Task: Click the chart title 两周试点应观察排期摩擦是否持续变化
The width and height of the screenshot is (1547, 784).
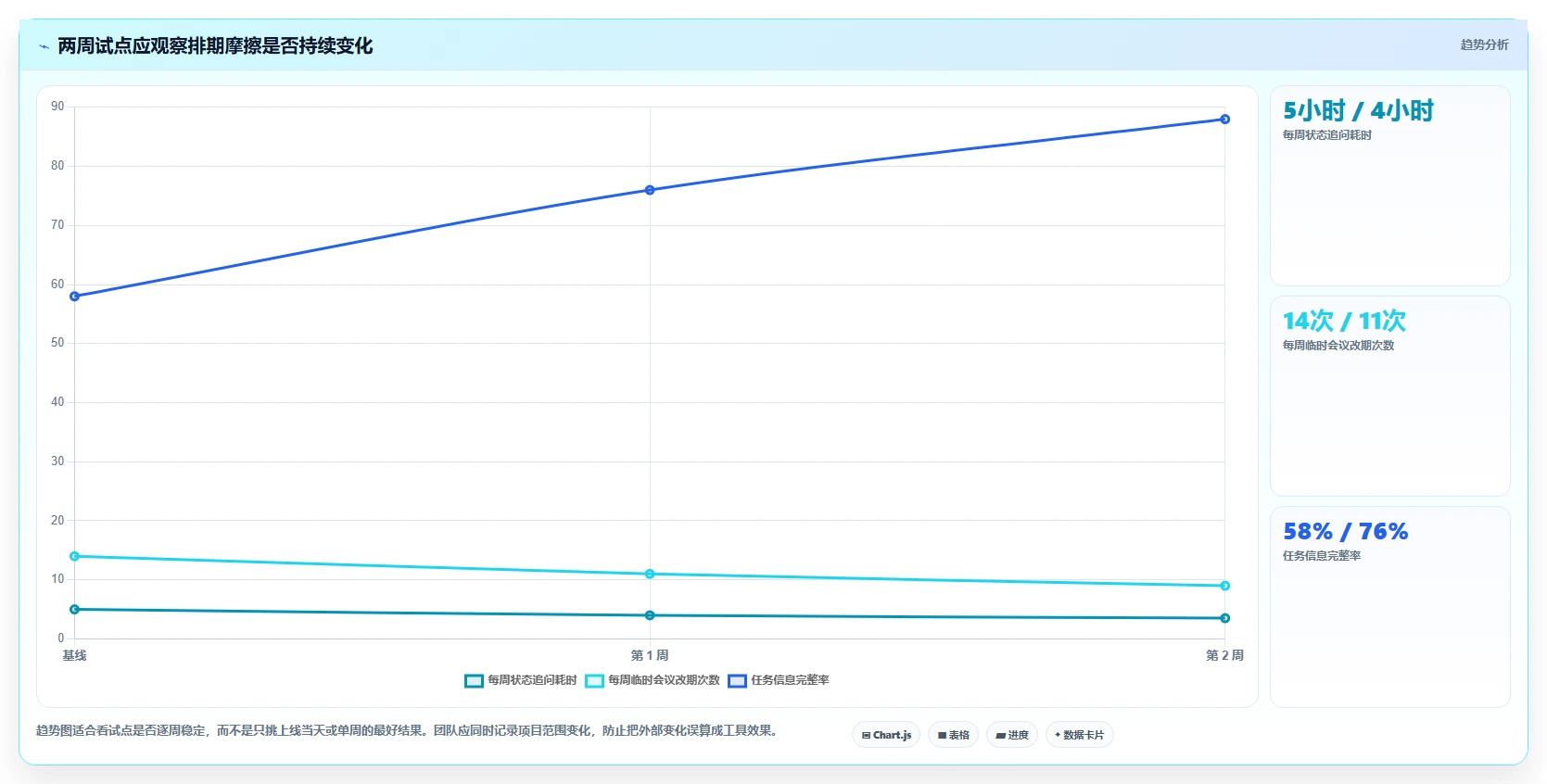Action: coord(215,46)
